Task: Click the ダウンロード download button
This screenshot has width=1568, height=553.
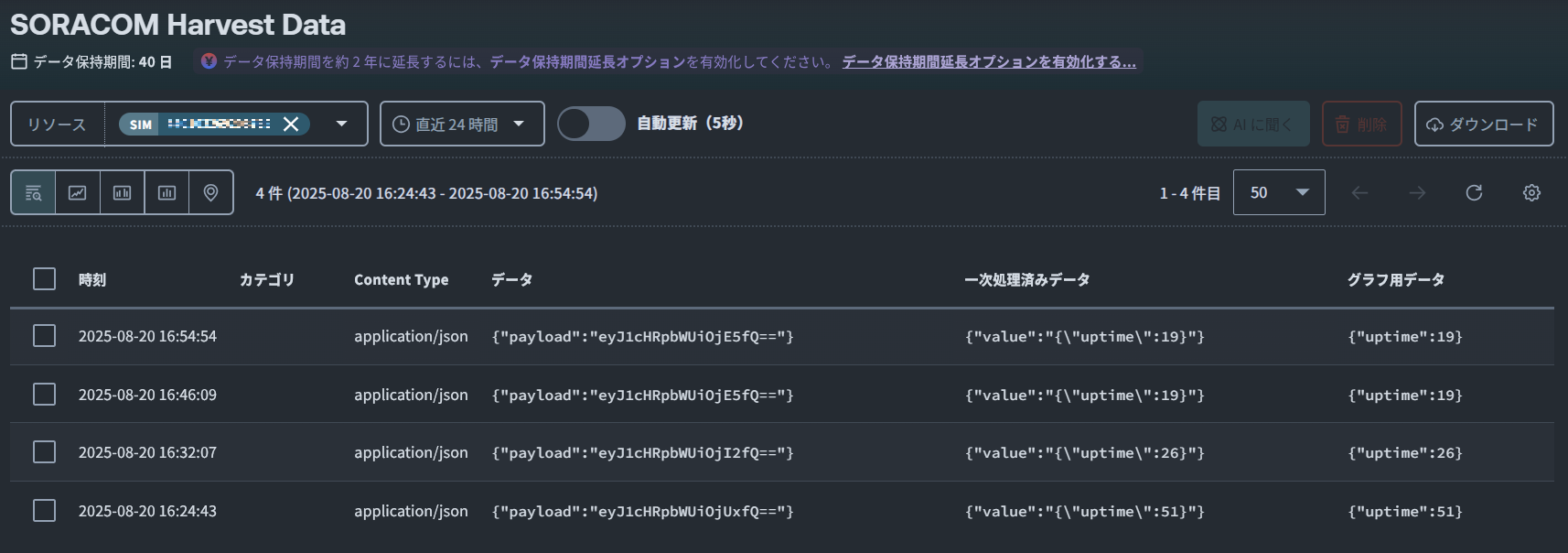Action: pyautogui.click(x=1484, y=124)
